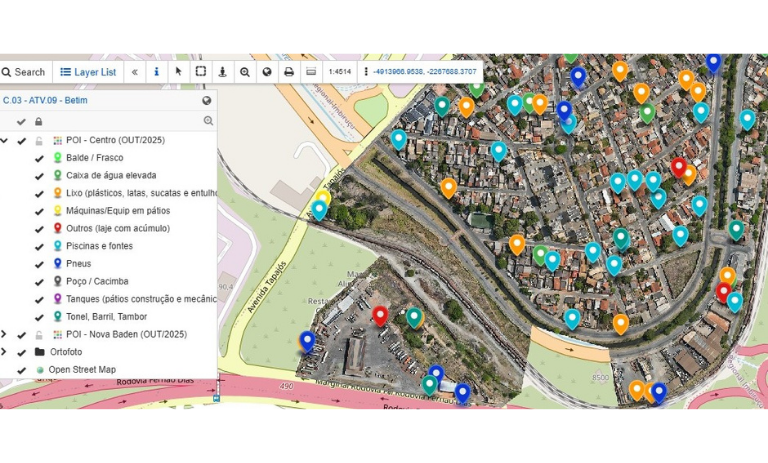Click the print map icon
The image size is (768, 463).
point(289,72)
